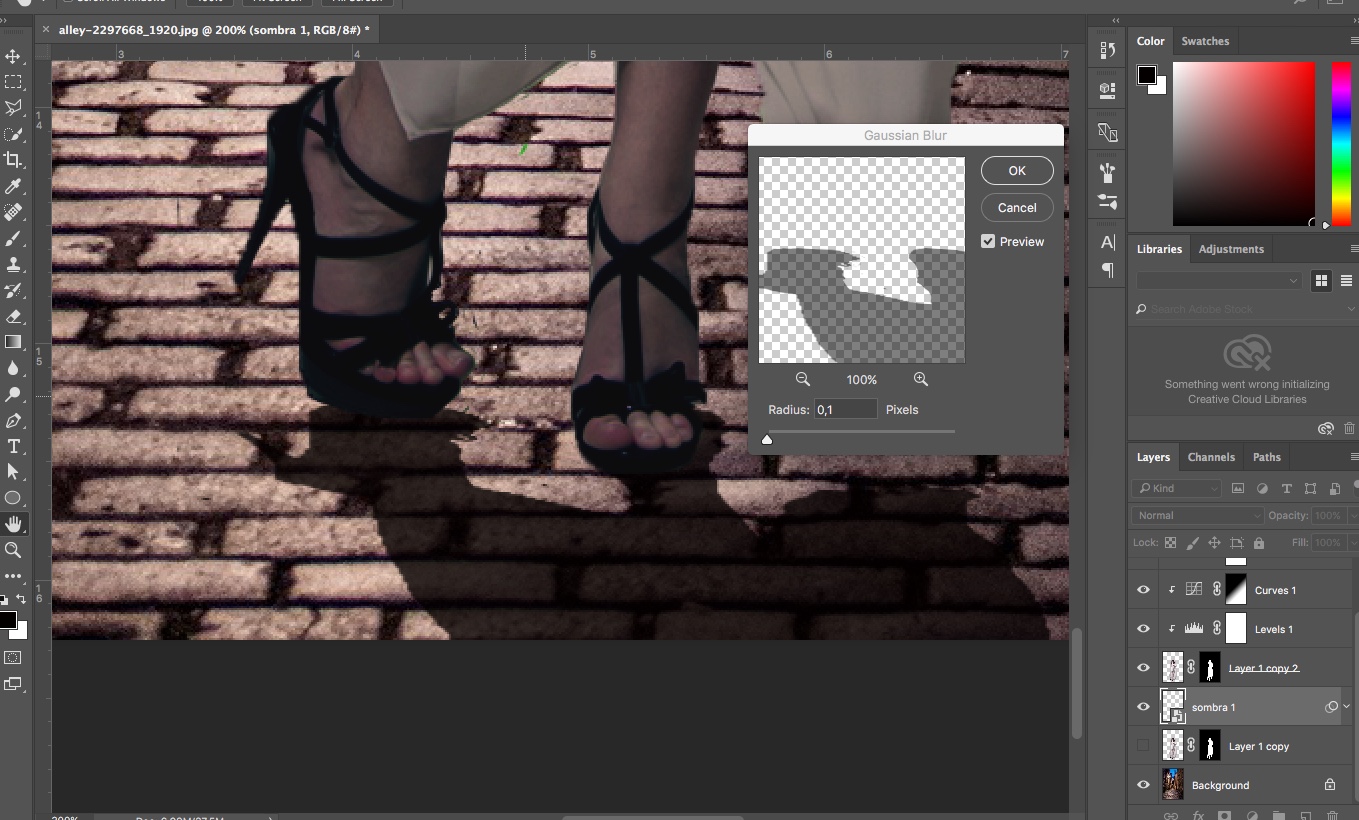
Task: Click the Color panel foreground swatch
Action: 1146,75
